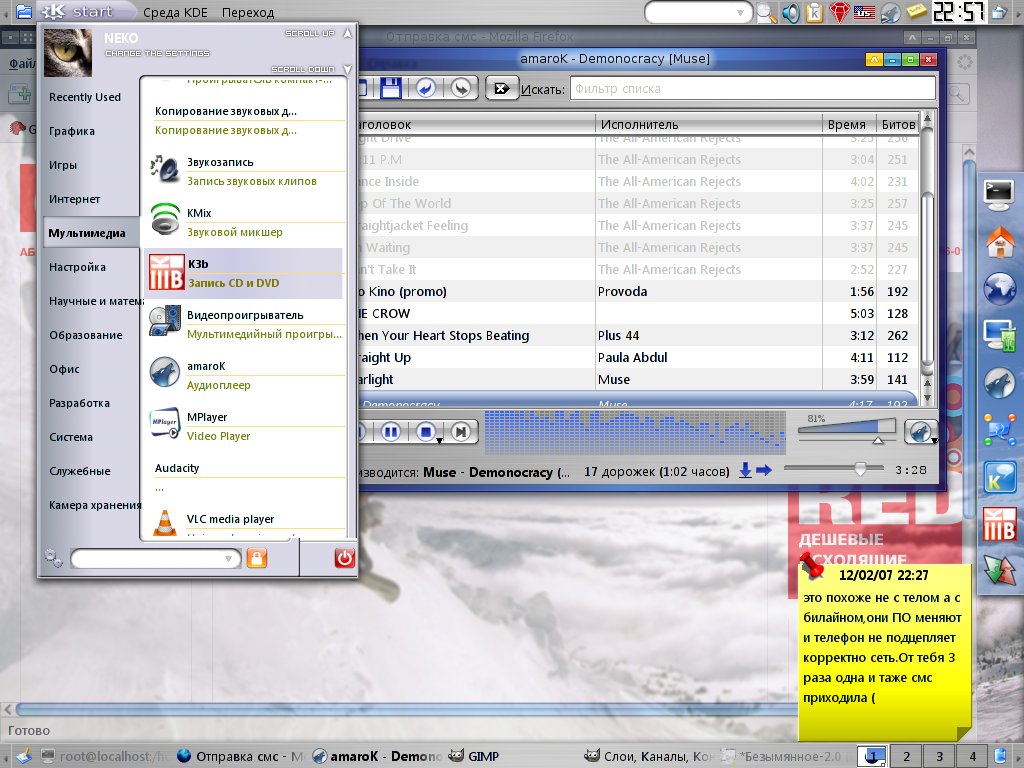
Task: Open the Офис menu category
Action: (64, 369)
